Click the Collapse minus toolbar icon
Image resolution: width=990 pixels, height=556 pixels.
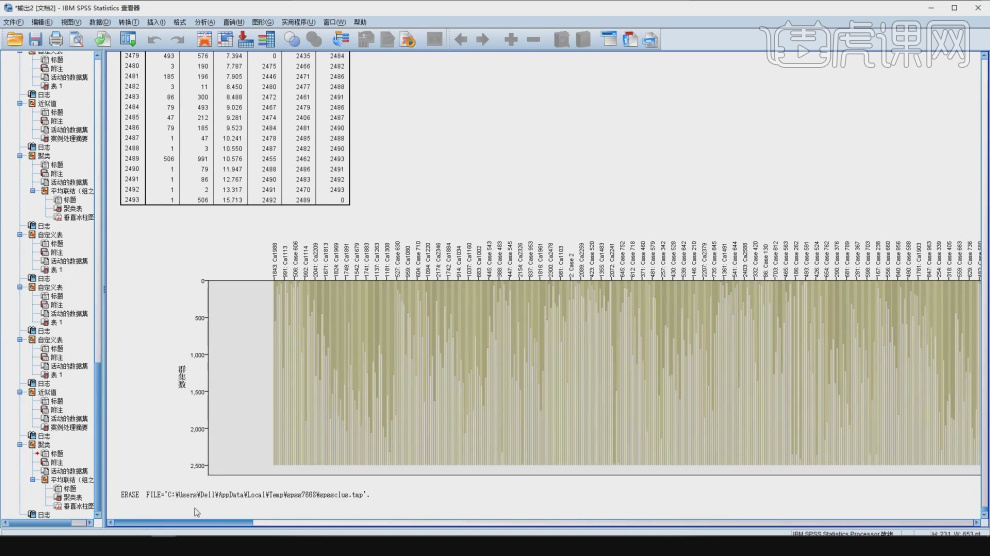[533, 39]
